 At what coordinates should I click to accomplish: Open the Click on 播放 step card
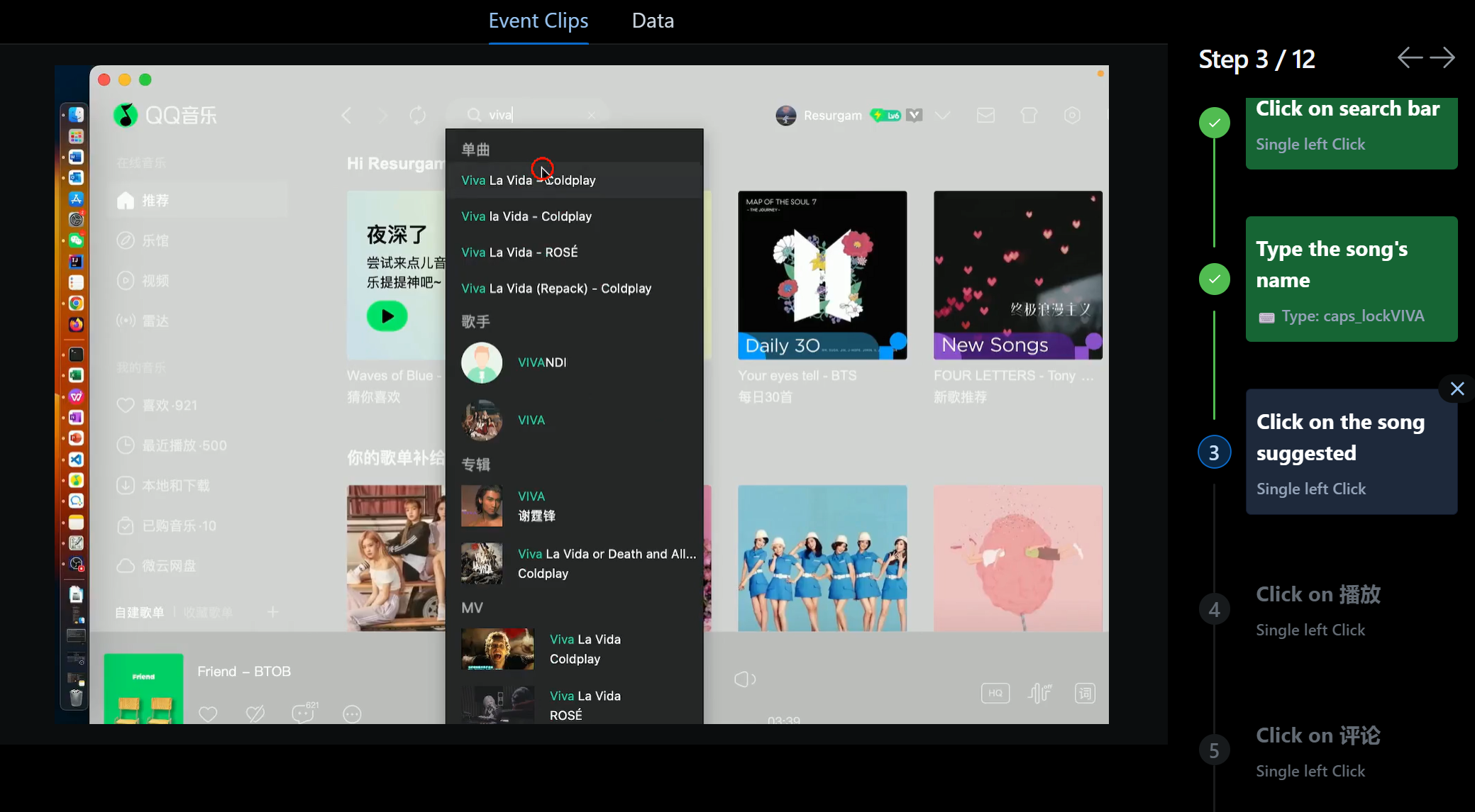[x=1352, y=611]
